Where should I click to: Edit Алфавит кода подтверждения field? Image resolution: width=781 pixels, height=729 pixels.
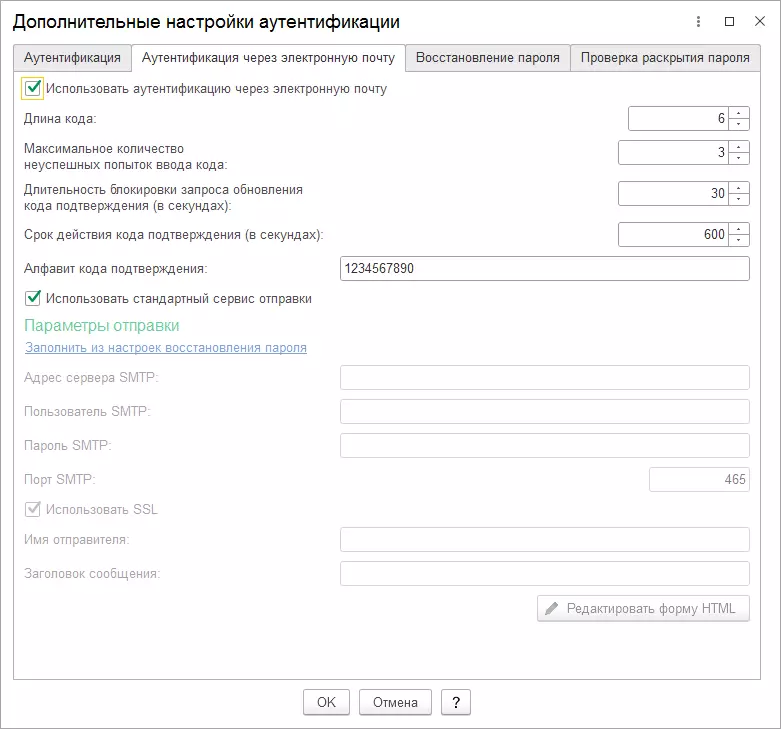[x=544, y=268]
